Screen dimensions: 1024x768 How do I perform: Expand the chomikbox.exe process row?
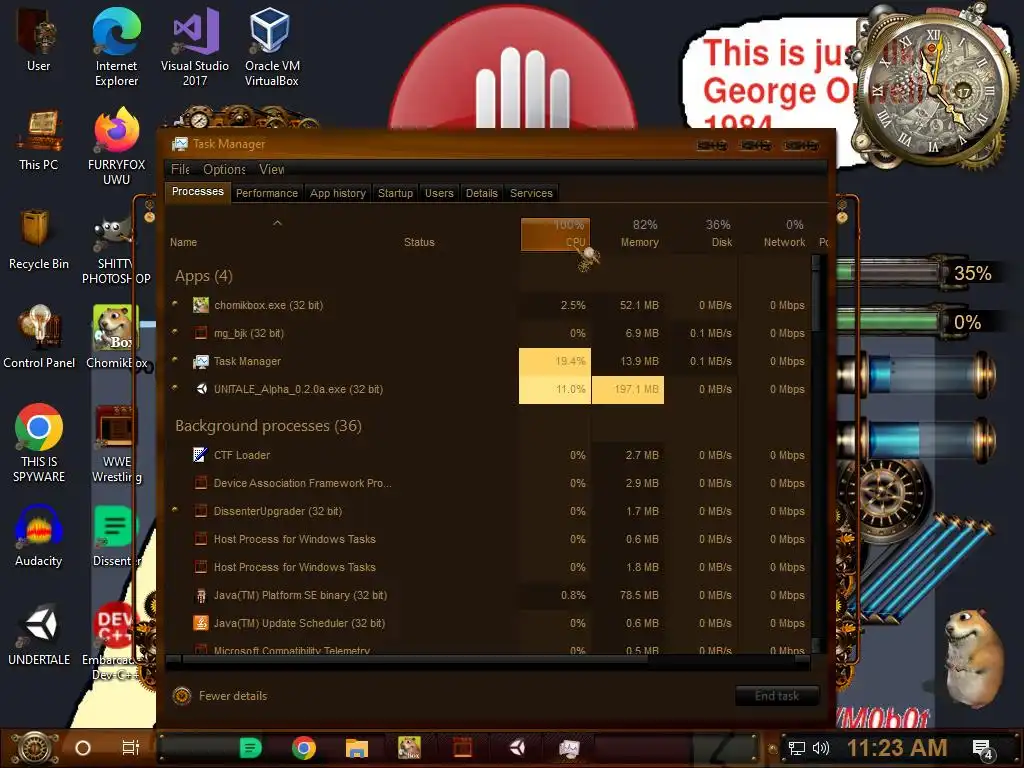click(x=175, y=304)
